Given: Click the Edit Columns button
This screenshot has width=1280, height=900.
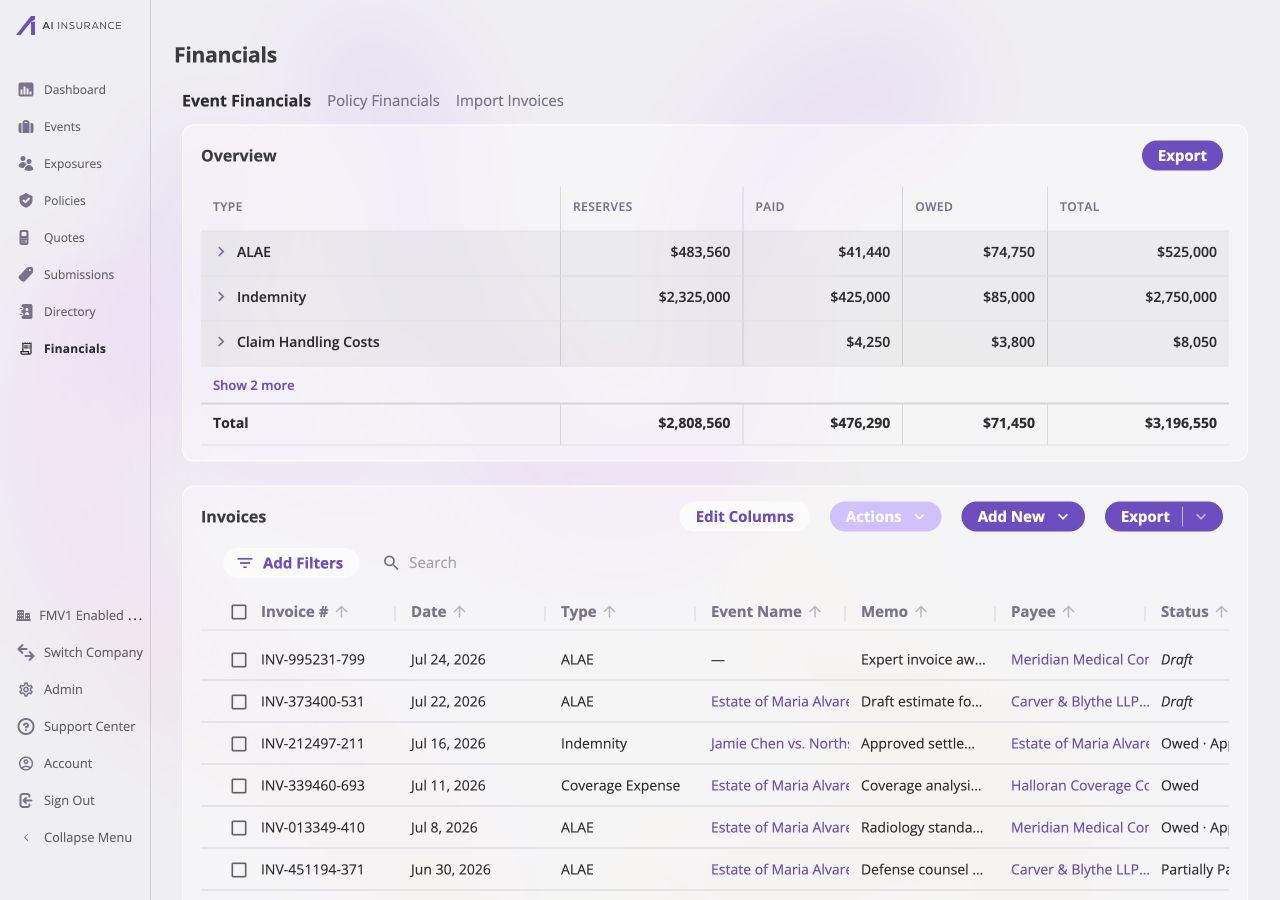Looking at the screenshot, I should click(745, 517).
